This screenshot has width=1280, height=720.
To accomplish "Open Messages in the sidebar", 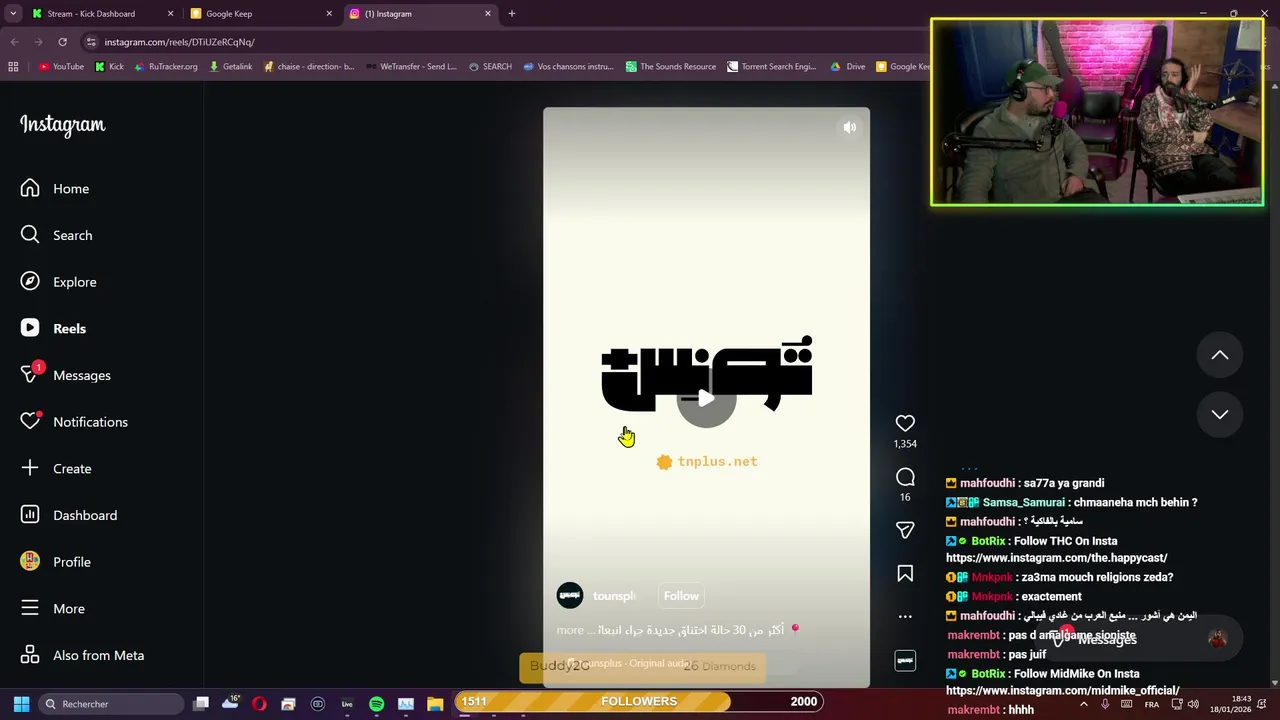I will point(66,375).
